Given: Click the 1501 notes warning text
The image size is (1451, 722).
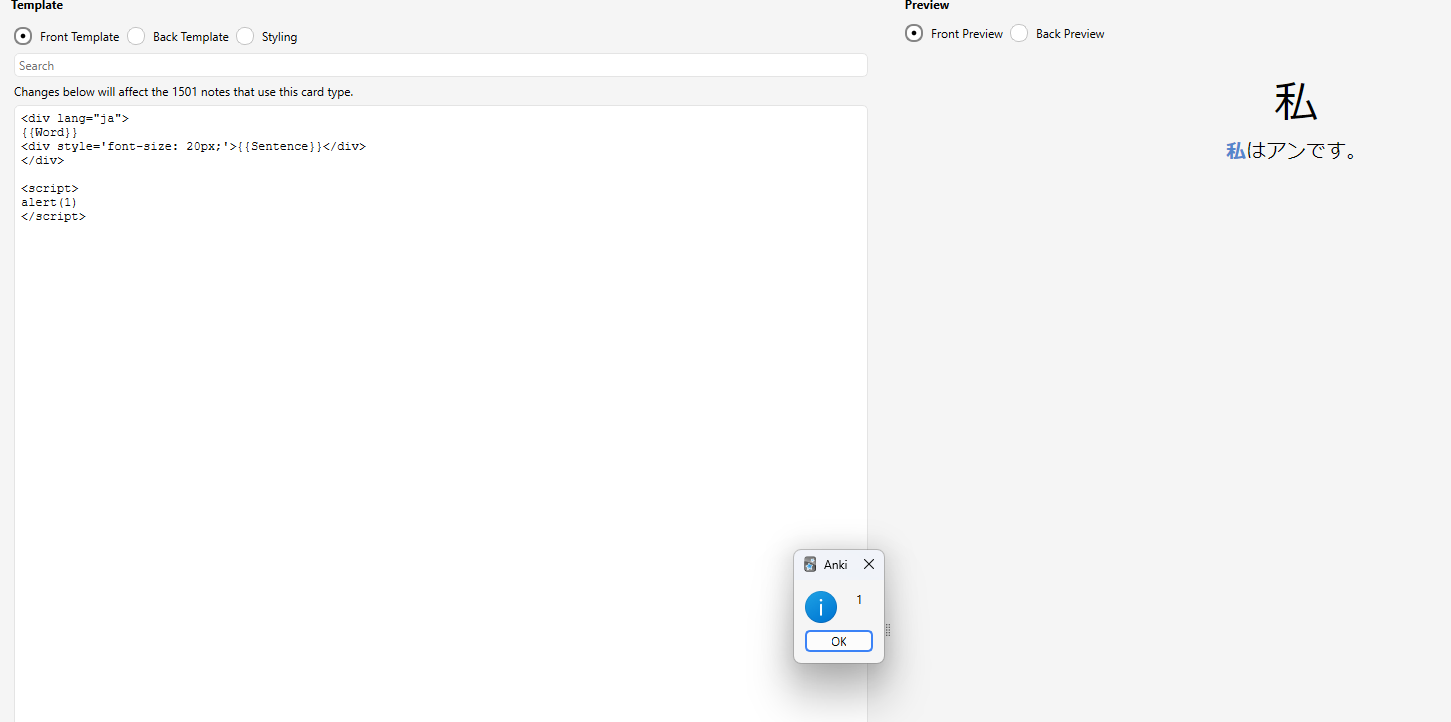Looking at the screenshot, I should click(x=184, y=92).
